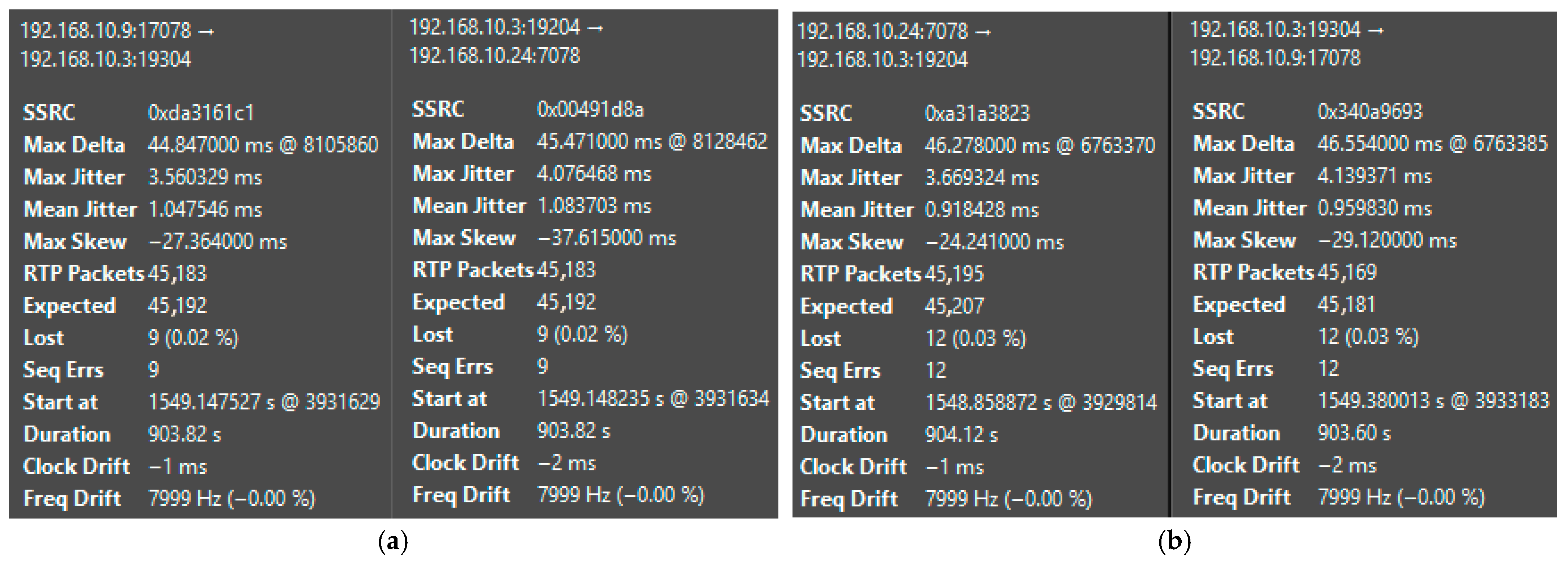The height and width of the screenshot is (563, 1568).
Task: Click the SSRC value 0xda3161c1
Action: pos(200,112)
